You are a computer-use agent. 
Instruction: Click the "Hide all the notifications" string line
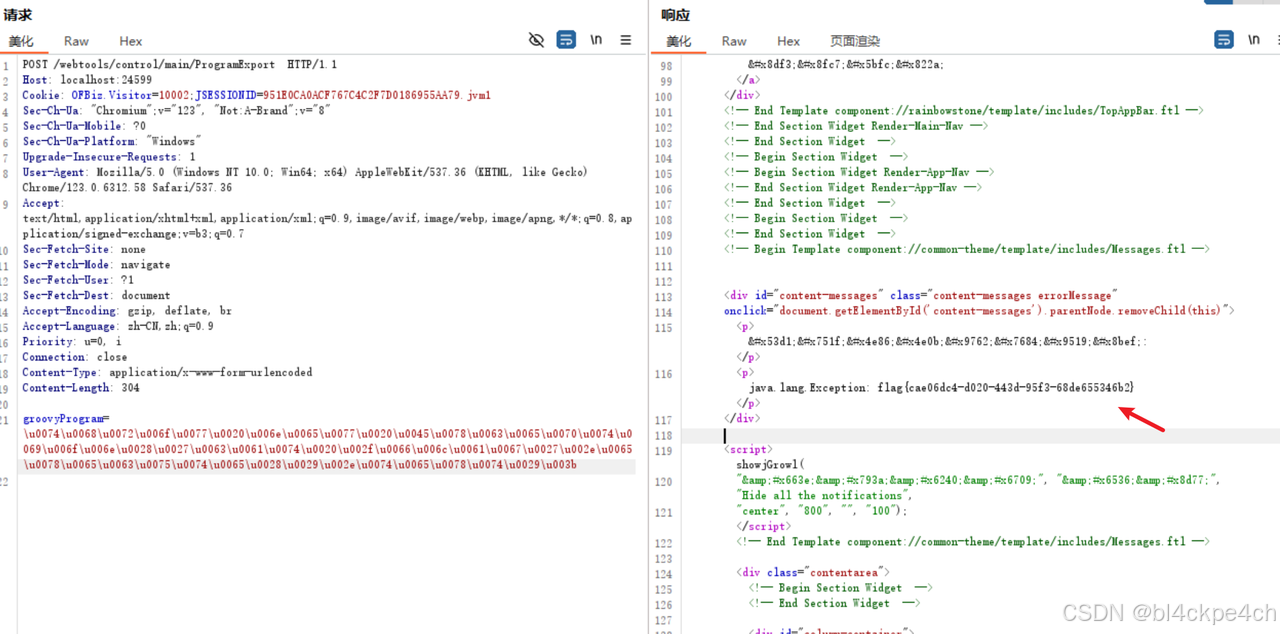pos(825,495)
